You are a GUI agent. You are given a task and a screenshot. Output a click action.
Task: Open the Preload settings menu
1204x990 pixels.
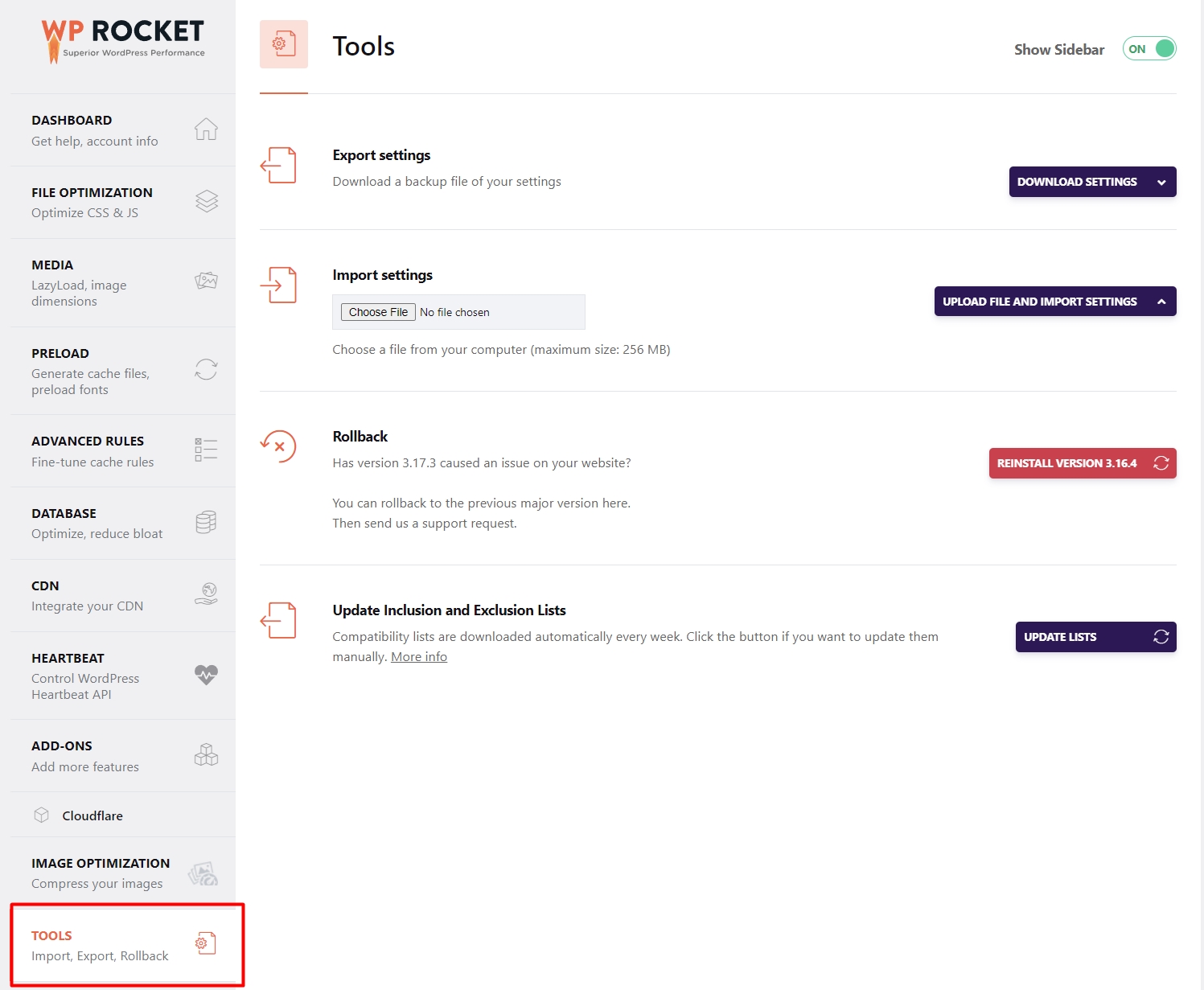click(x=122, y=371)
